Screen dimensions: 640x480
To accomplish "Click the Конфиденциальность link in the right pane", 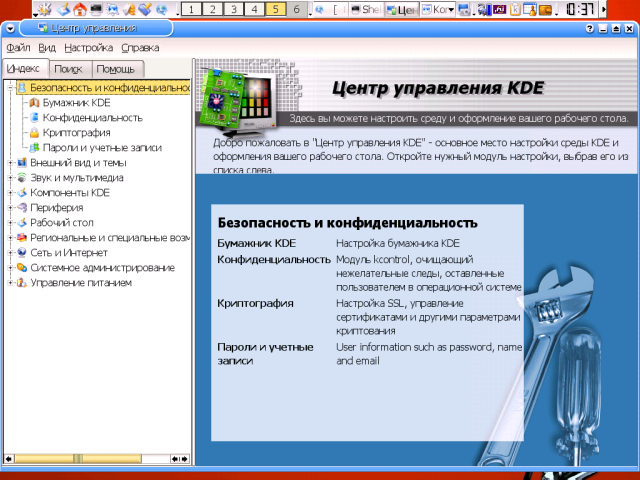I will click(x=273, y=259).
